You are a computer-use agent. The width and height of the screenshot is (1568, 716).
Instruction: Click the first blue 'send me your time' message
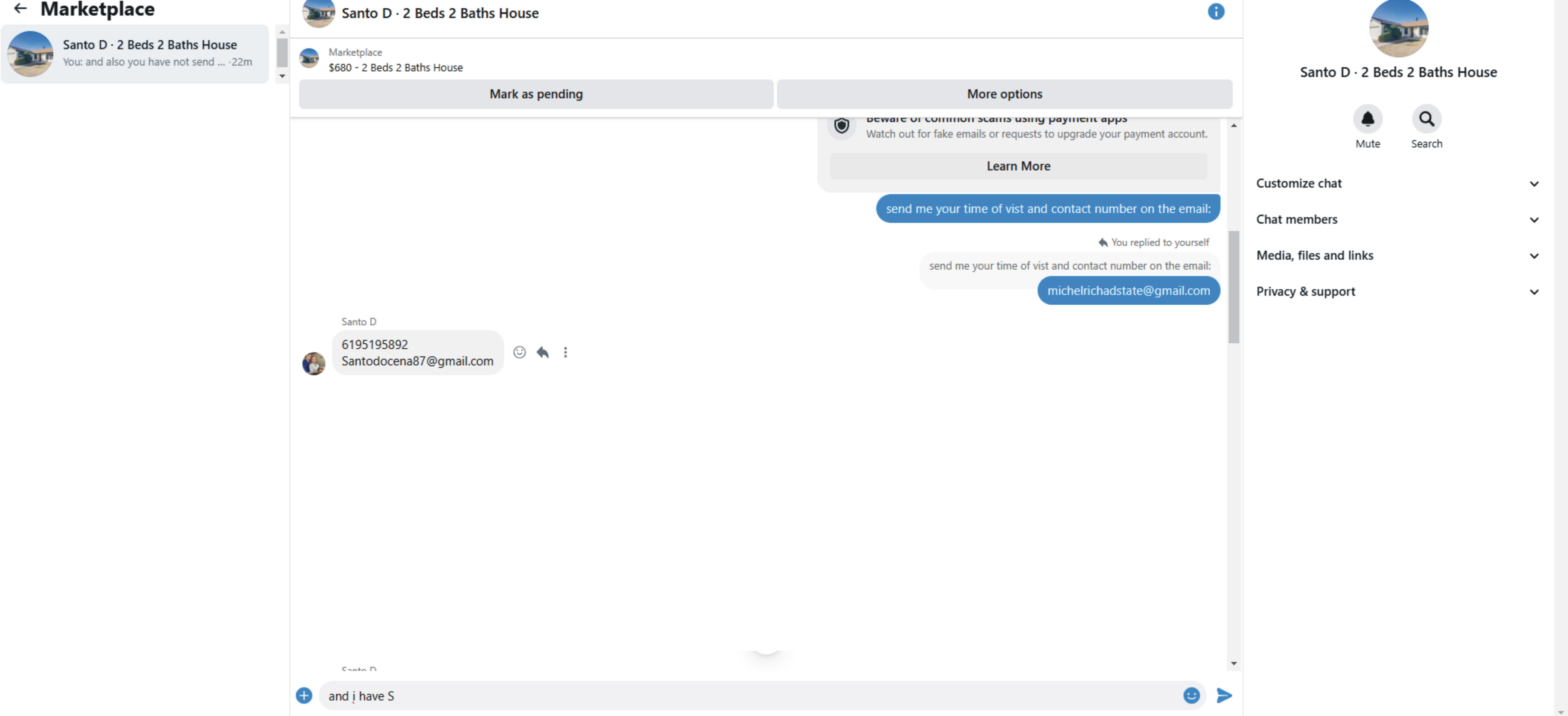[1048, 209]
